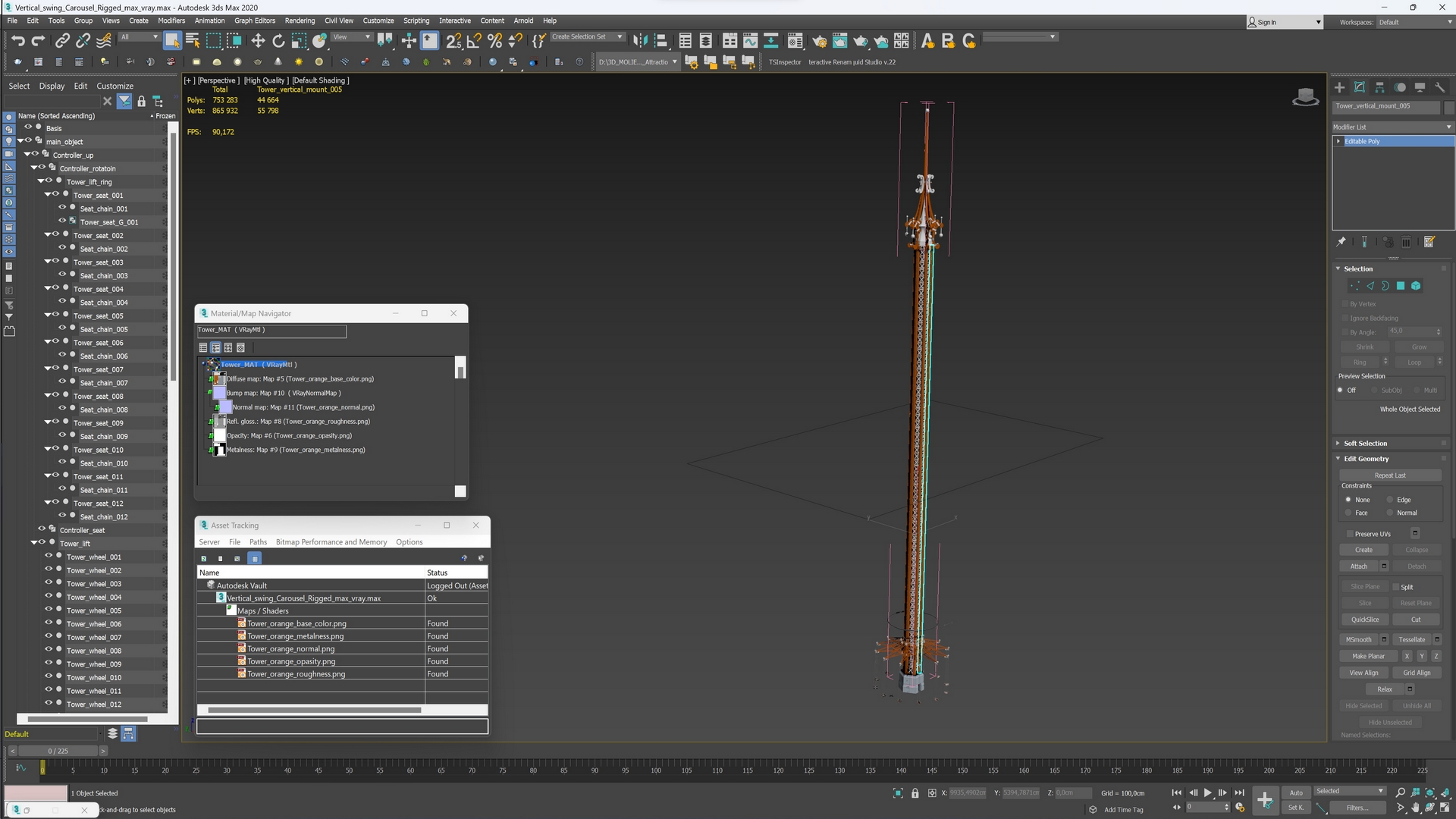Viewport: 1456px width, 819px height.
Task: Expand the Soft Selection rollout
Action: click(1365, 443)
